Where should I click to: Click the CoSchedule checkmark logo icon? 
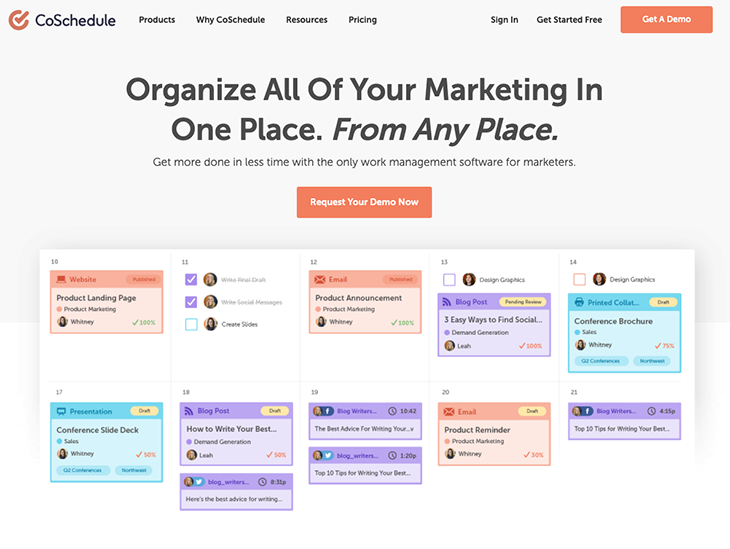pyautogui.click(x=19, y=20)
